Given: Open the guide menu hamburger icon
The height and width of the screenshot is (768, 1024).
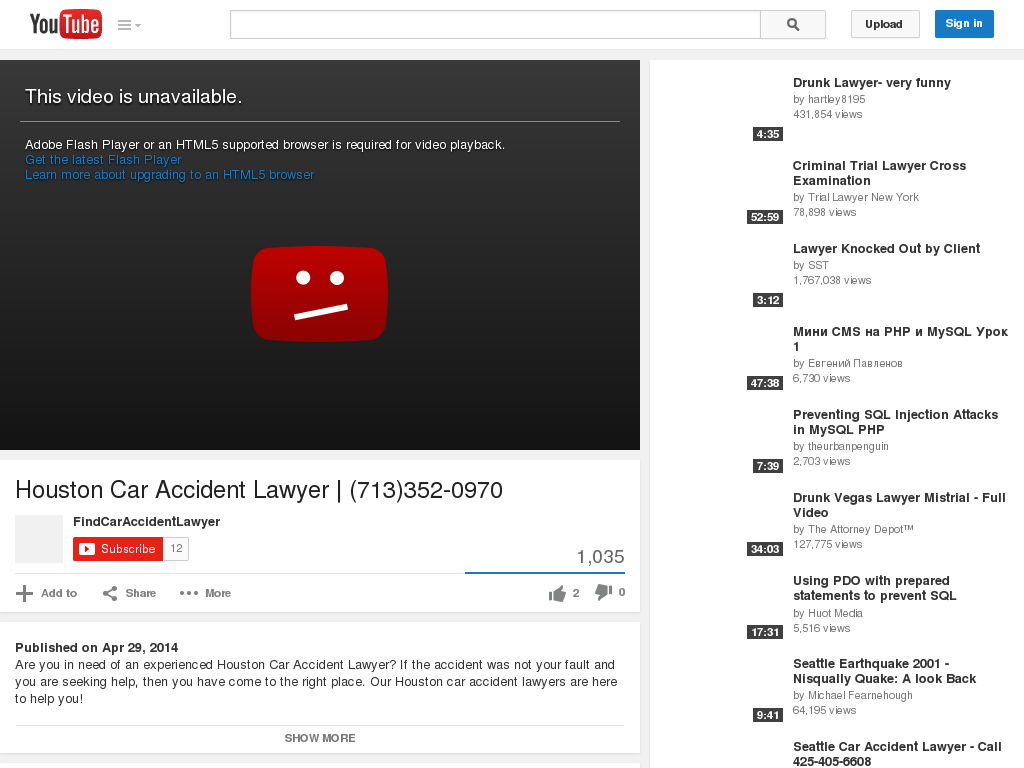Looking at the screenshot, I should click(129, 25).
